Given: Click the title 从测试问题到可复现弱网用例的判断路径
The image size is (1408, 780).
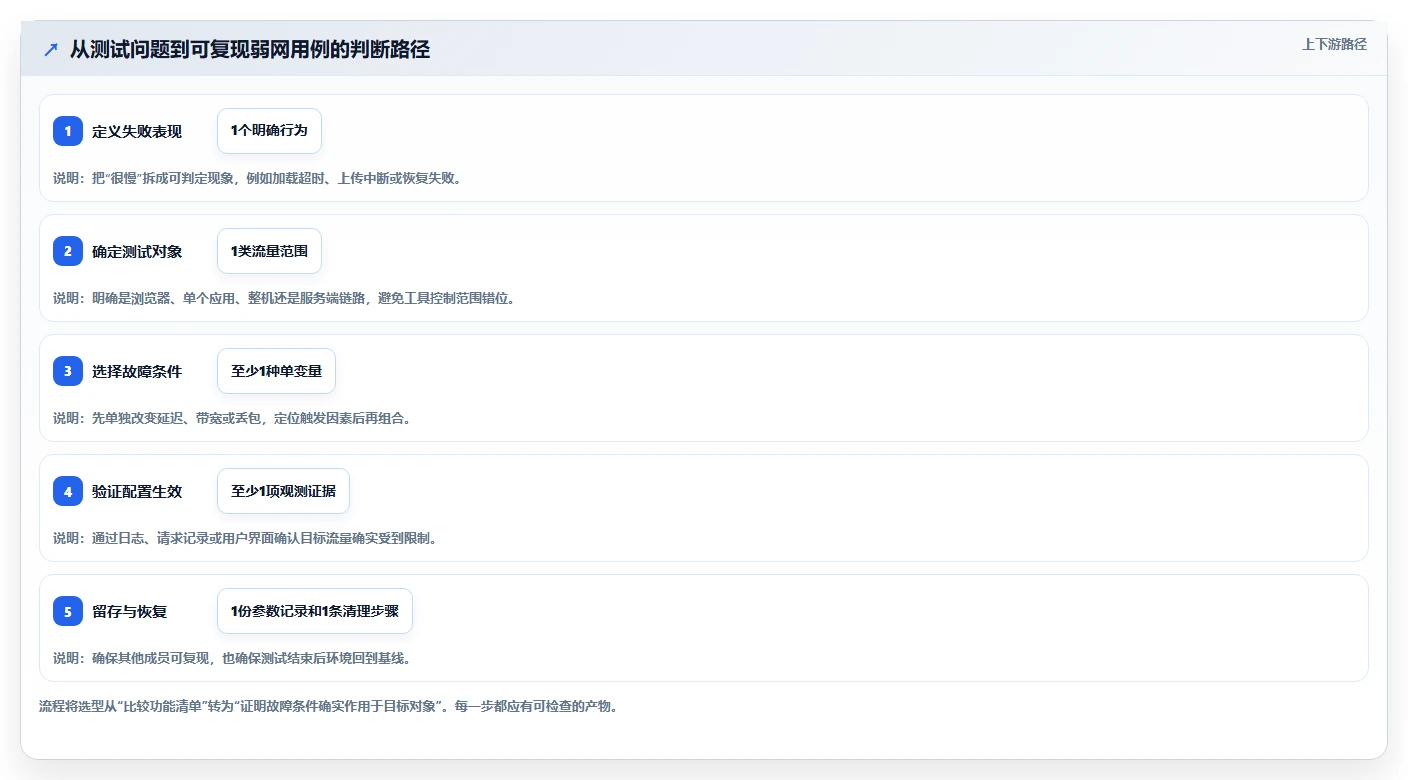Looking at the screenshot, I should tap(250, 49).
